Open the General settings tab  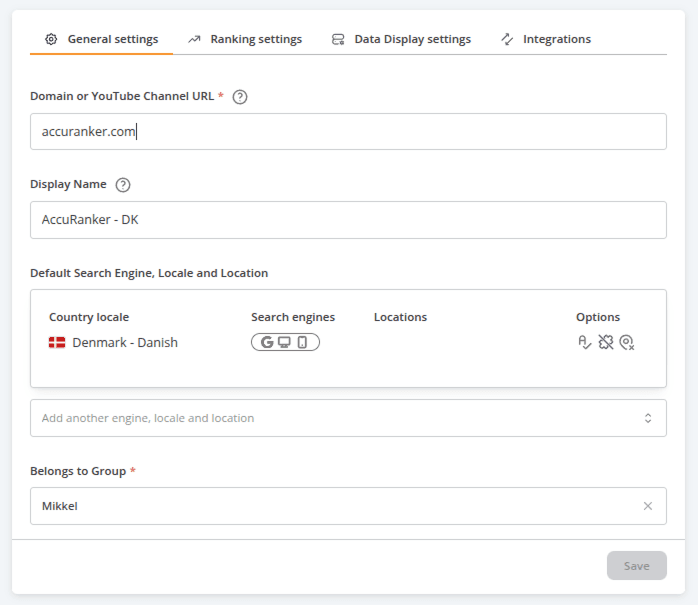click(x=101, y=39)
